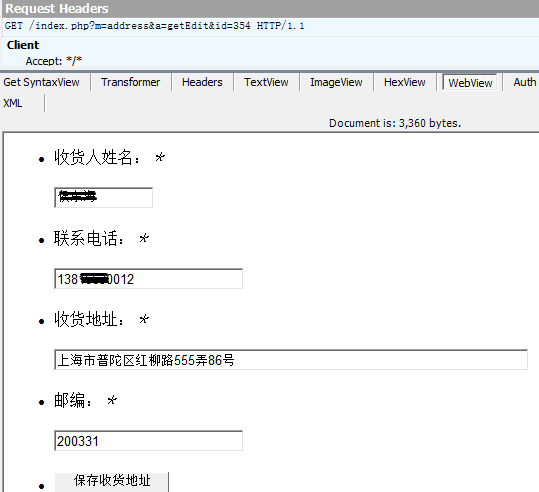Switch to TextView tab

click(266, 83)
